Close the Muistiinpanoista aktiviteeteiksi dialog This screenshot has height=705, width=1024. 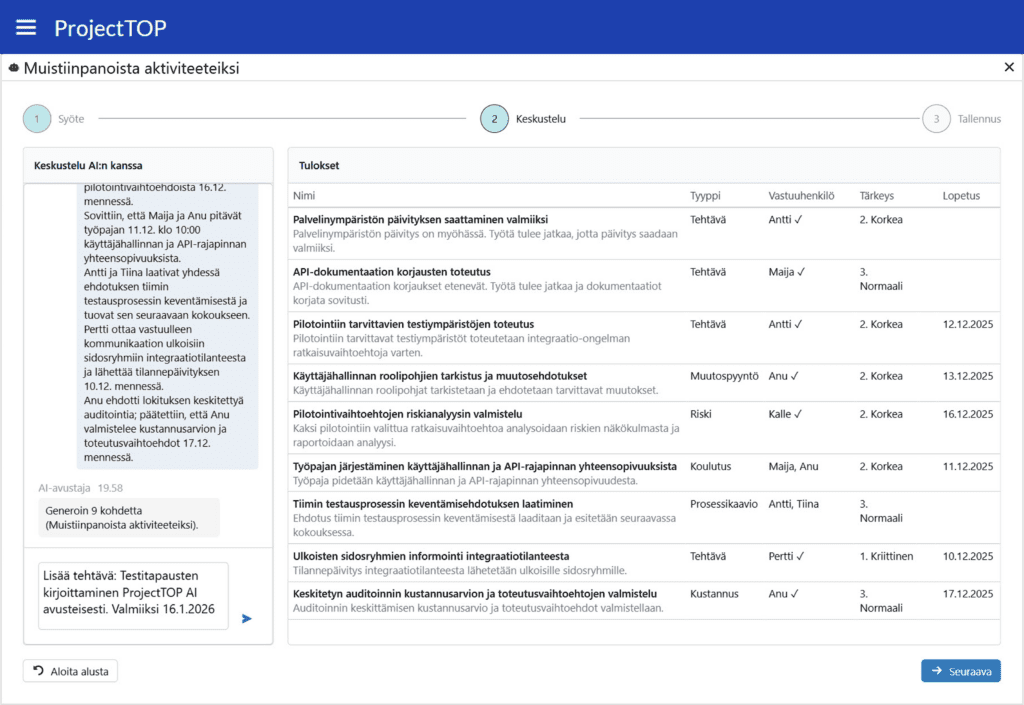[x=1008, y=68]
